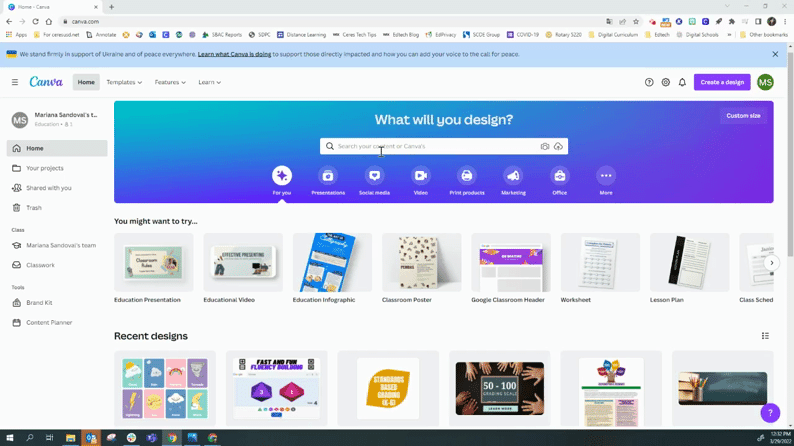Open Brand Kit tool

57,302
